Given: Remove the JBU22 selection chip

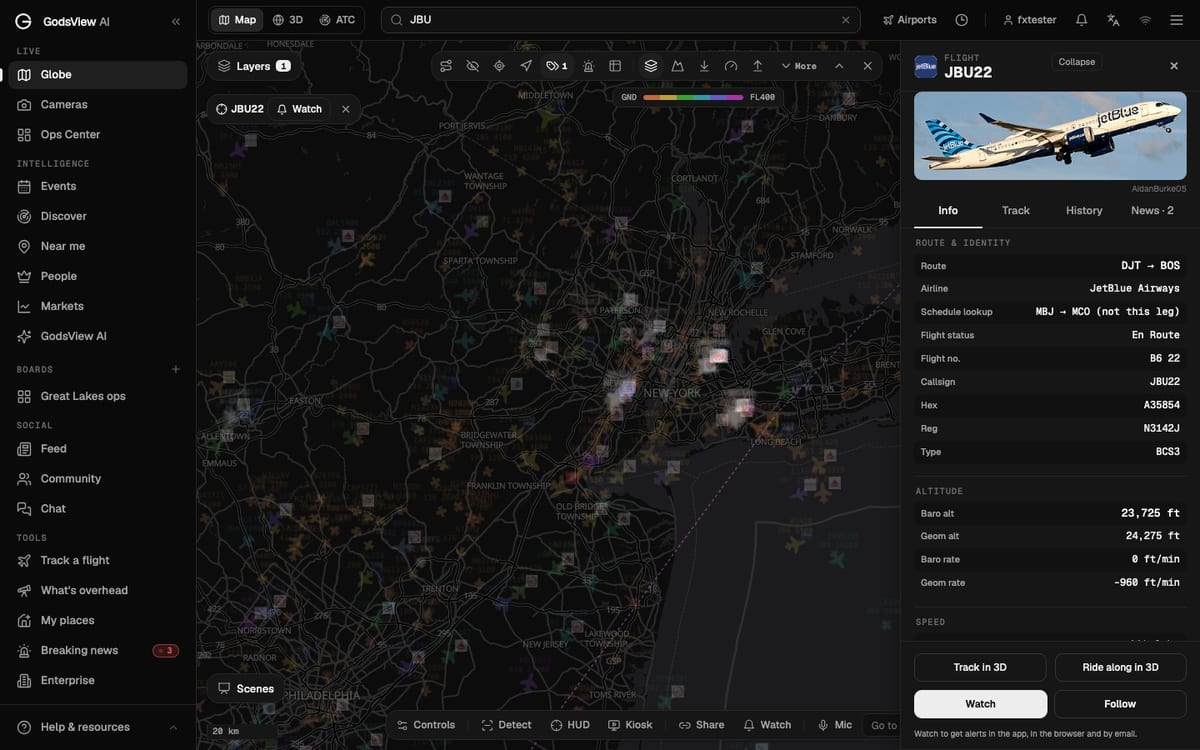Looking at the screenshot, I should tap(346, 109).
